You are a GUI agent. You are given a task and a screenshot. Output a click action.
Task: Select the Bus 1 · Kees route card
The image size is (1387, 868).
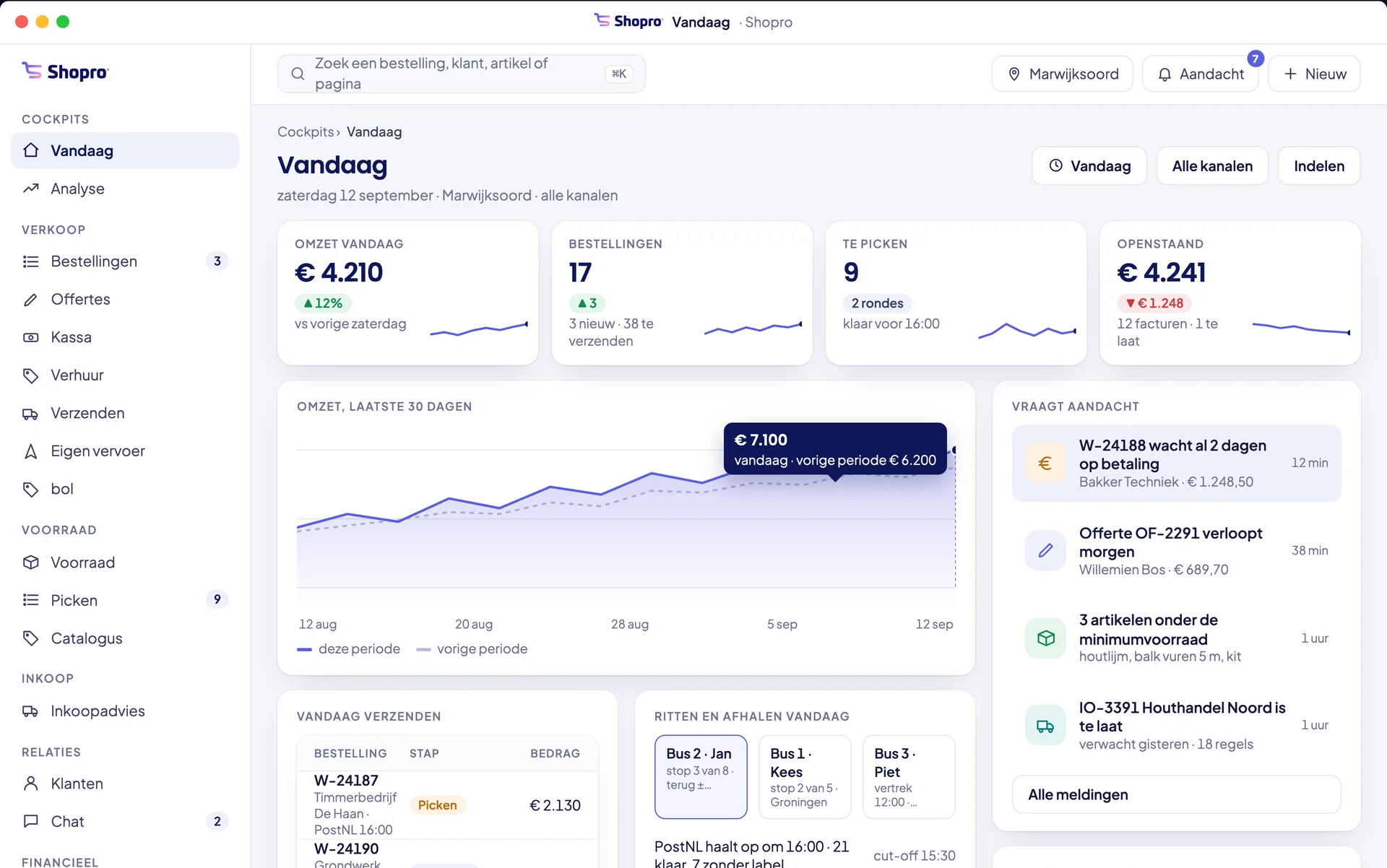[x=805, y=777]
